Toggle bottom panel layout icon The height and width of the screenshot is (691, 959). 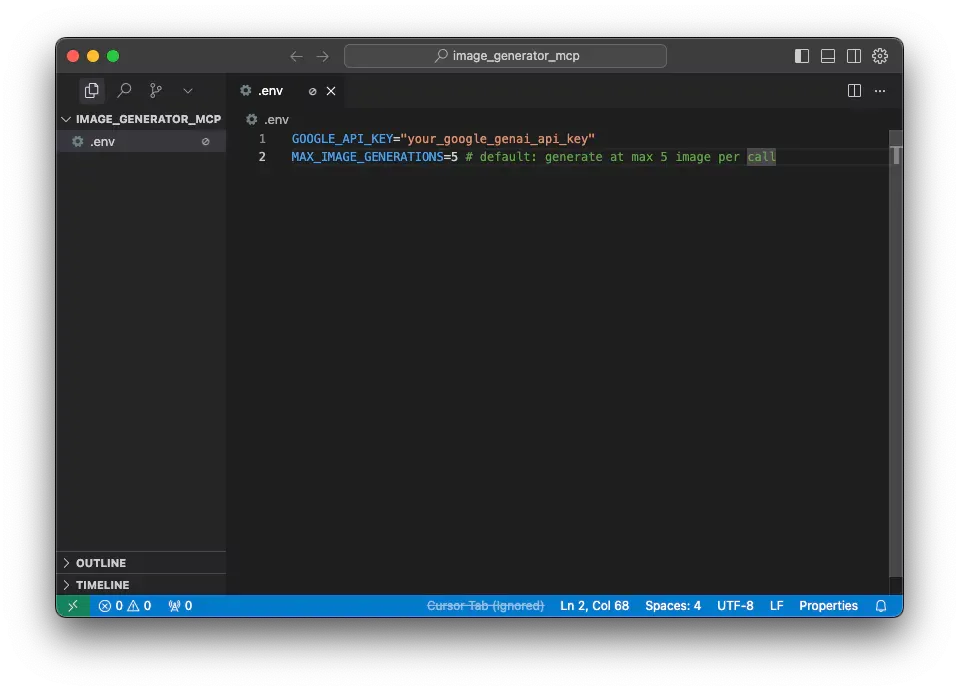828,56
